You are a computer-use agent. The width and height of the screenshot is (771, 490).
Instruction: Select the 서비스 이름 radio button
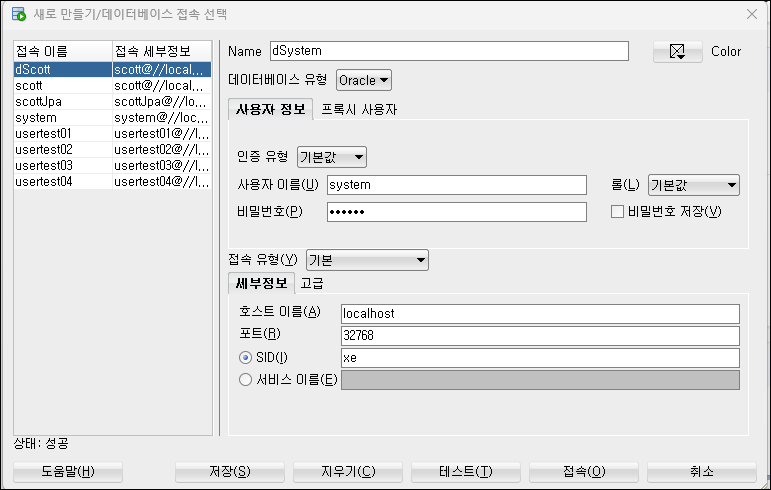[245, 379]
